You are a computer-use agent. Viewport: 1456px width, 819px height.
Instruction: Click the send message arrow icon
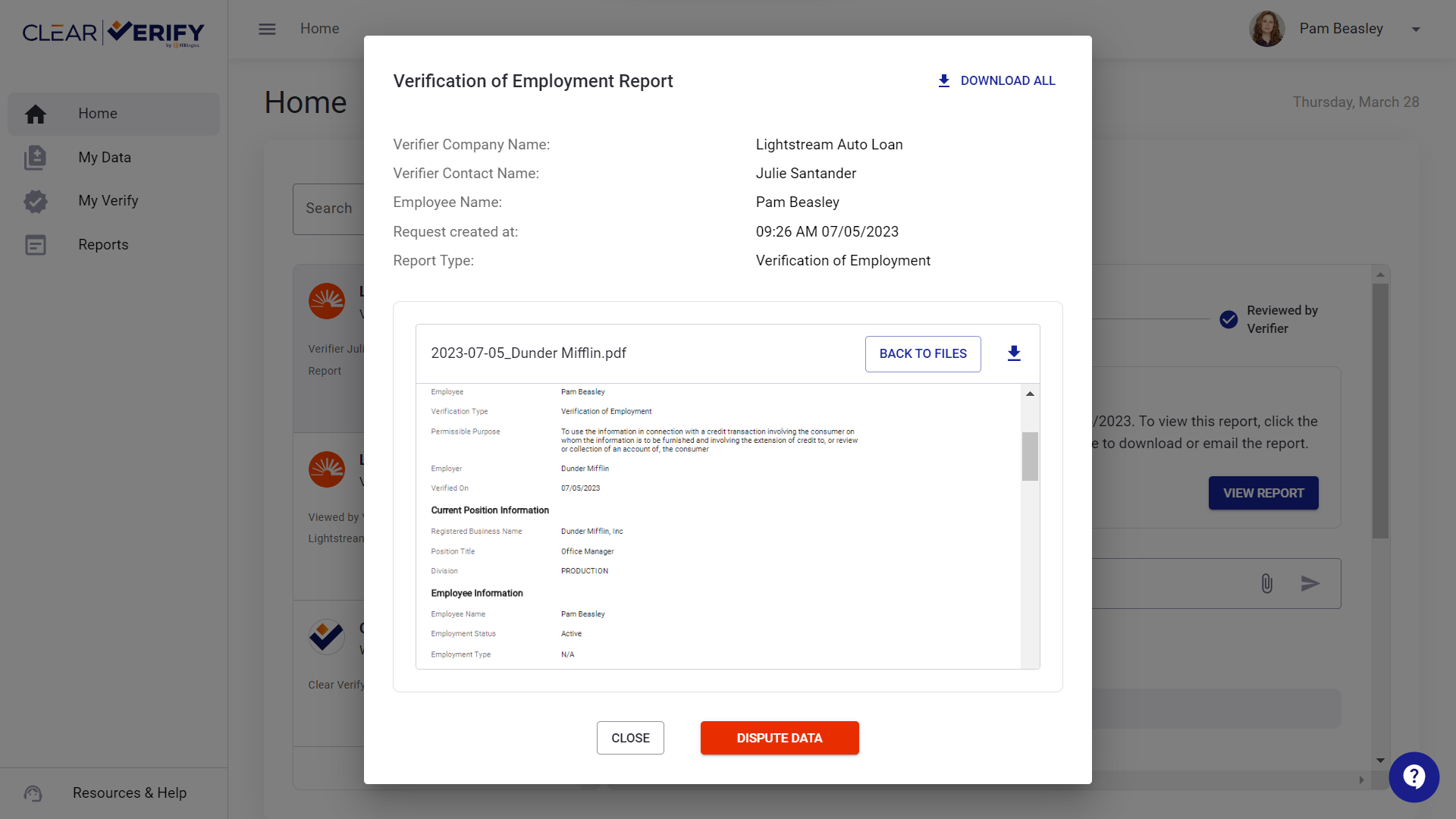click(x=1310, y=583)
